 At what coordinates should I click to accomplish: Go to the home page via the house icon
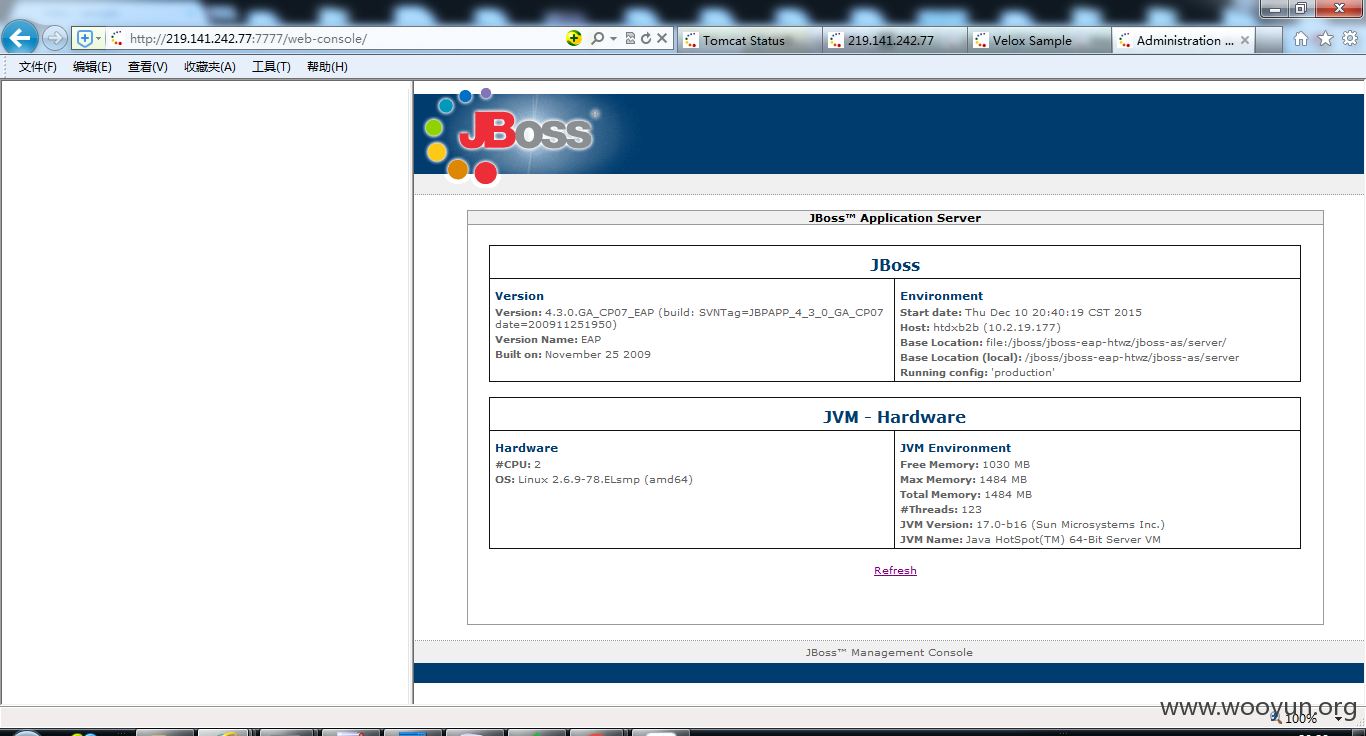point(1301,39)
